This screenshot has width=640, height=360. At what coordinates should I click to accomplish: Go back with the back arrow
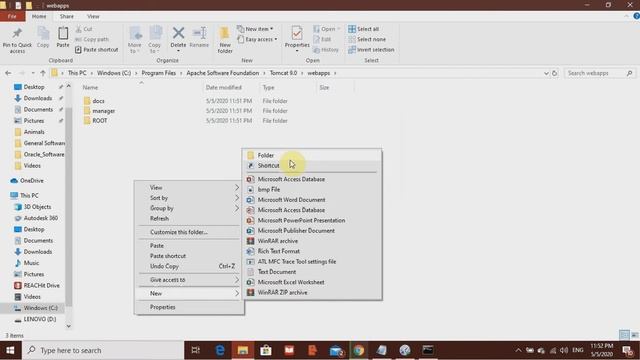8,73
